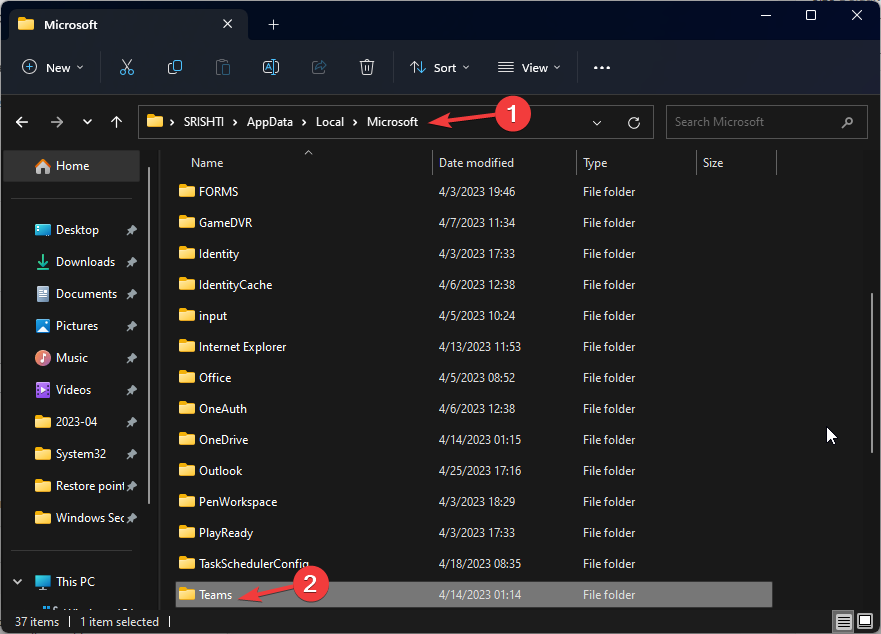The width and height of the screenshot is (881, 634).
Task: Open the See more ellipsis menu
Action: click(601, 67)
